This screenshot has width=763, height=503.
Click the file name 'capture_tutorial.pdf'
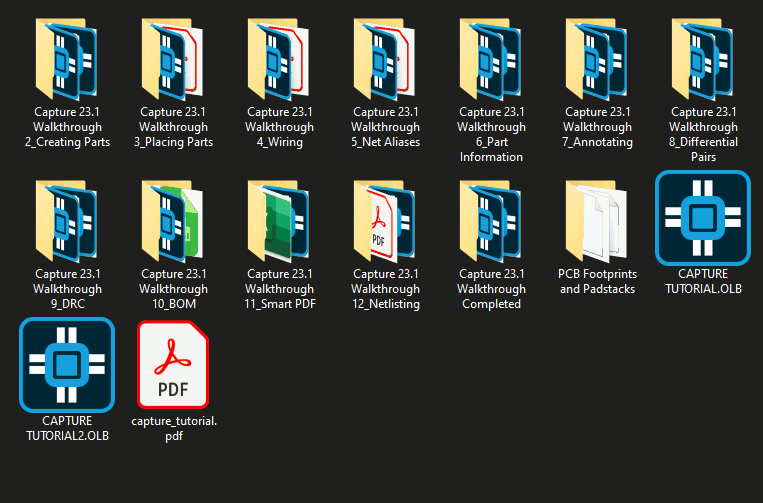click(x=174, y=428)
